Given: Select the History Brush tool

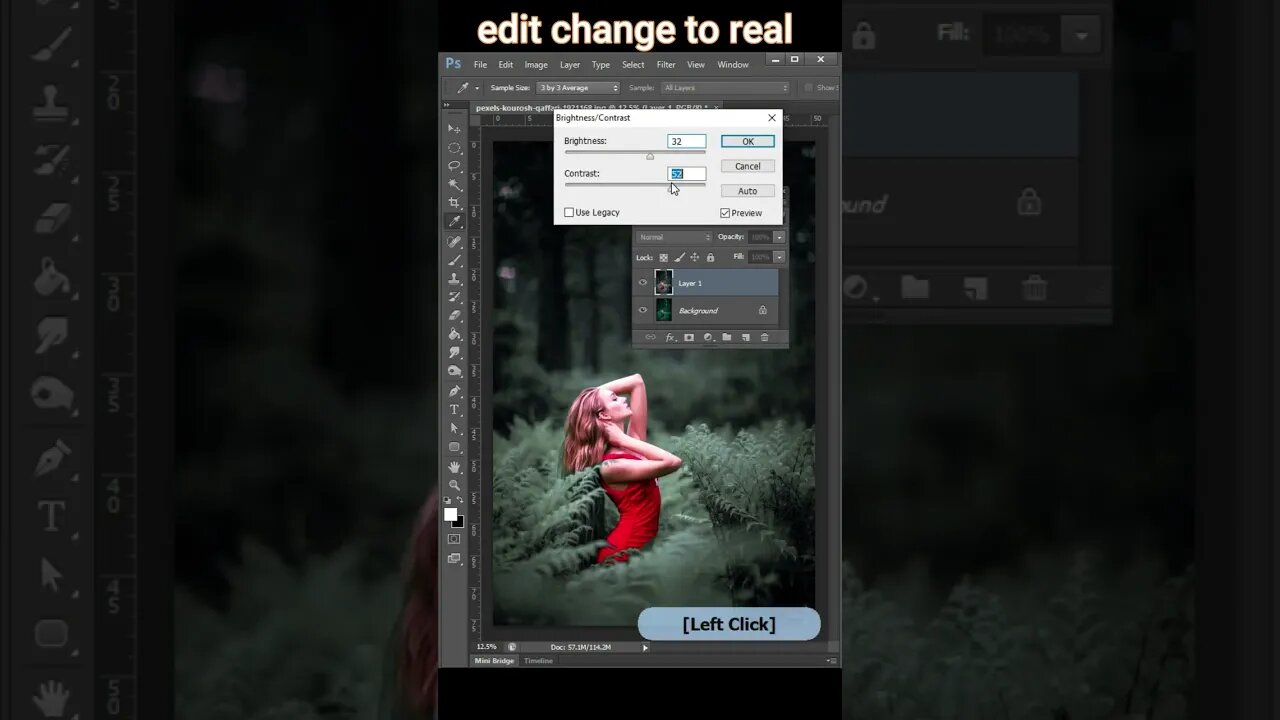Looking at the screenshot, I should click(454, 297).
